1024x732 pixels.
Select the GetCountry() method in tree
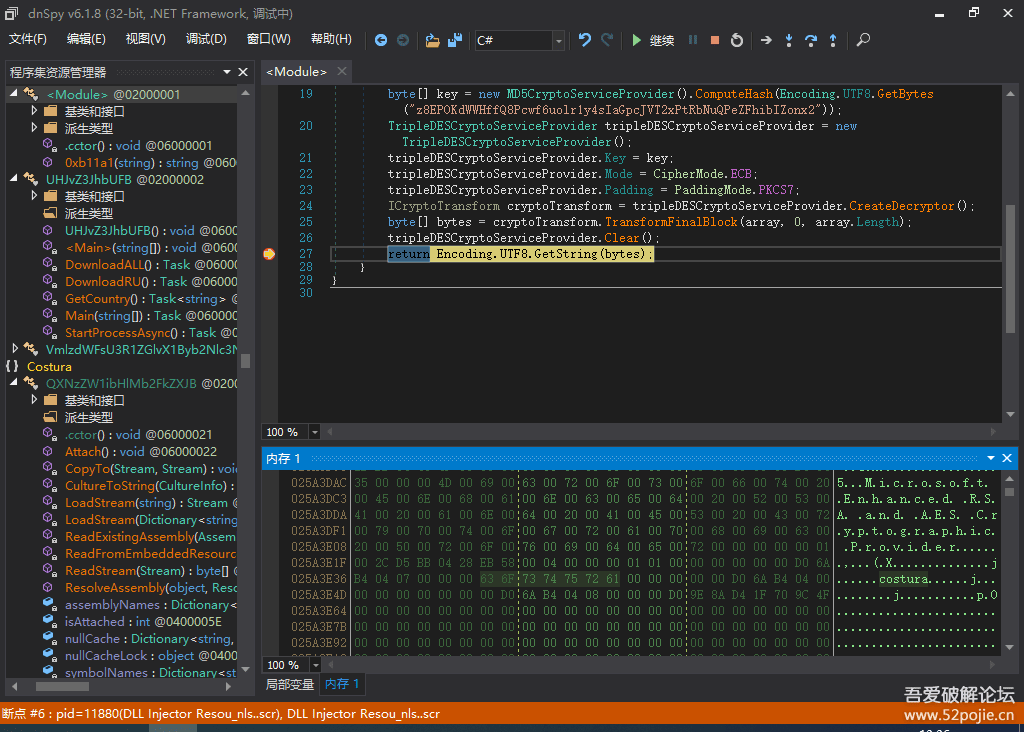click(97, 299)
